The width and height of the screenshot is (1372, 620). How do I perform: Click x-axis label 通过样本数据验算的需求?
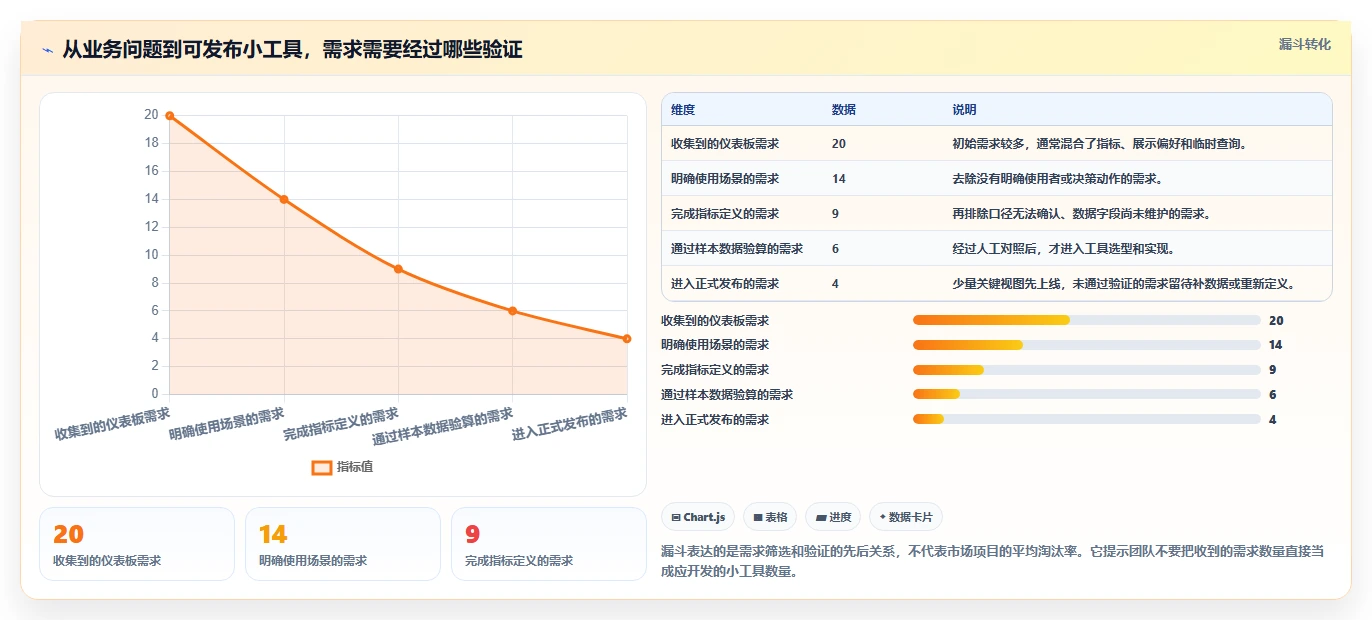tap(443, 427)
